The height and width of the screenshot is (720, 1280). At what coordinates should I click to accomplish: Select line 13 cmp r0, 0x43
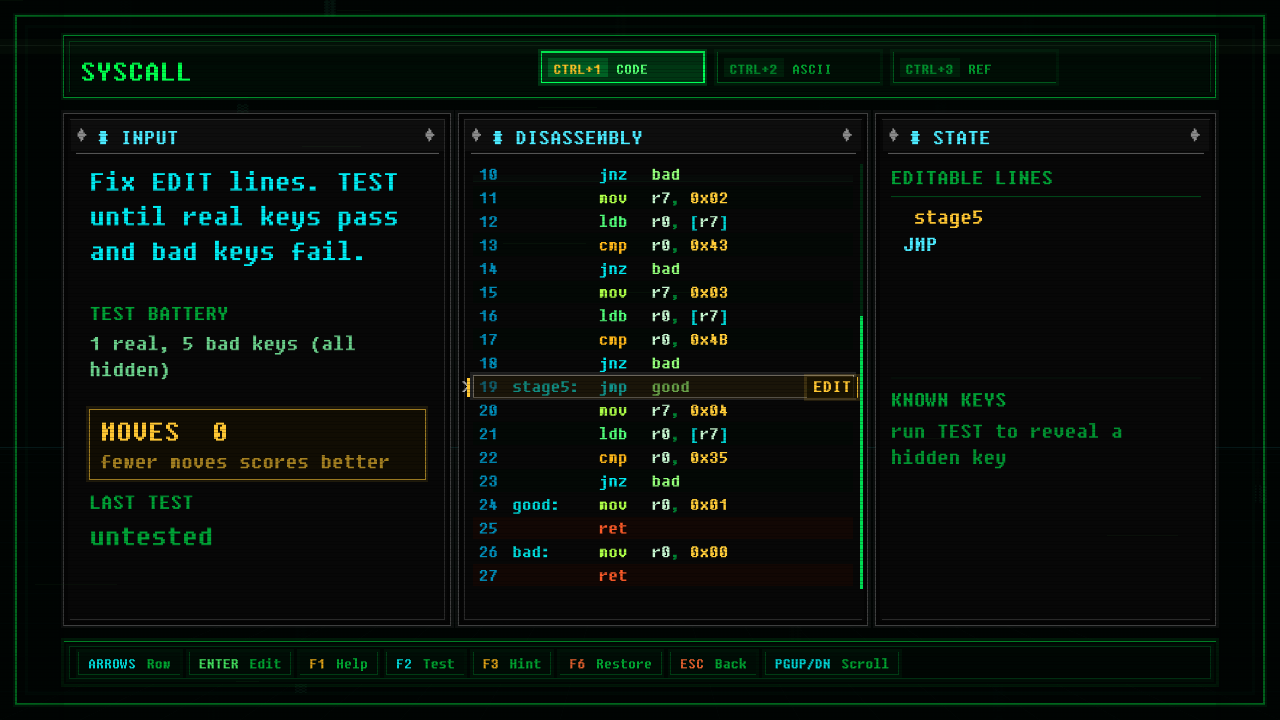pyautogui.click(x=664, y=245)
